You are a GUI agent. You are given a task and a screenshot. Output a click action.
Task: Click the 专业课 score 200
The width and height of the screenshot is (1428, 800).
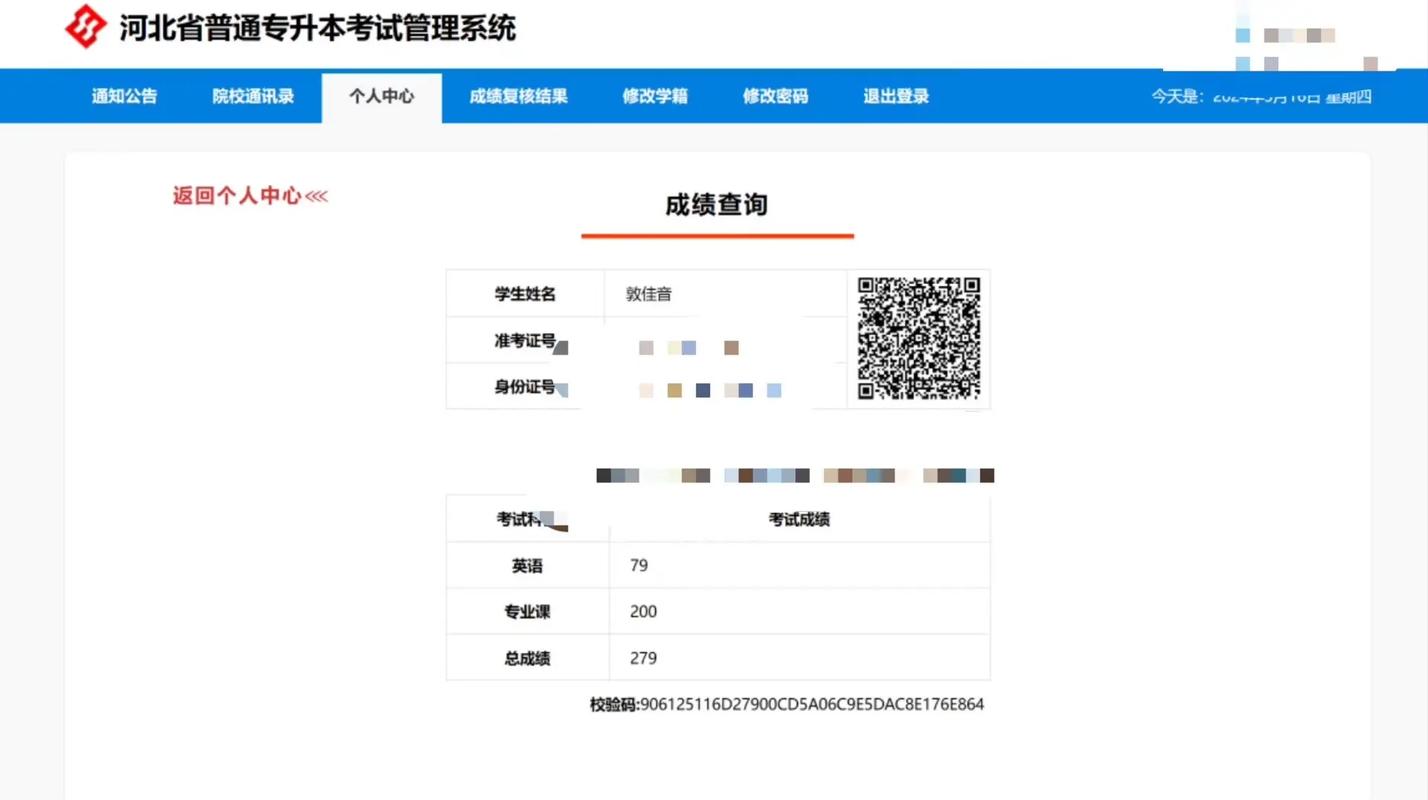click(643, 611)
